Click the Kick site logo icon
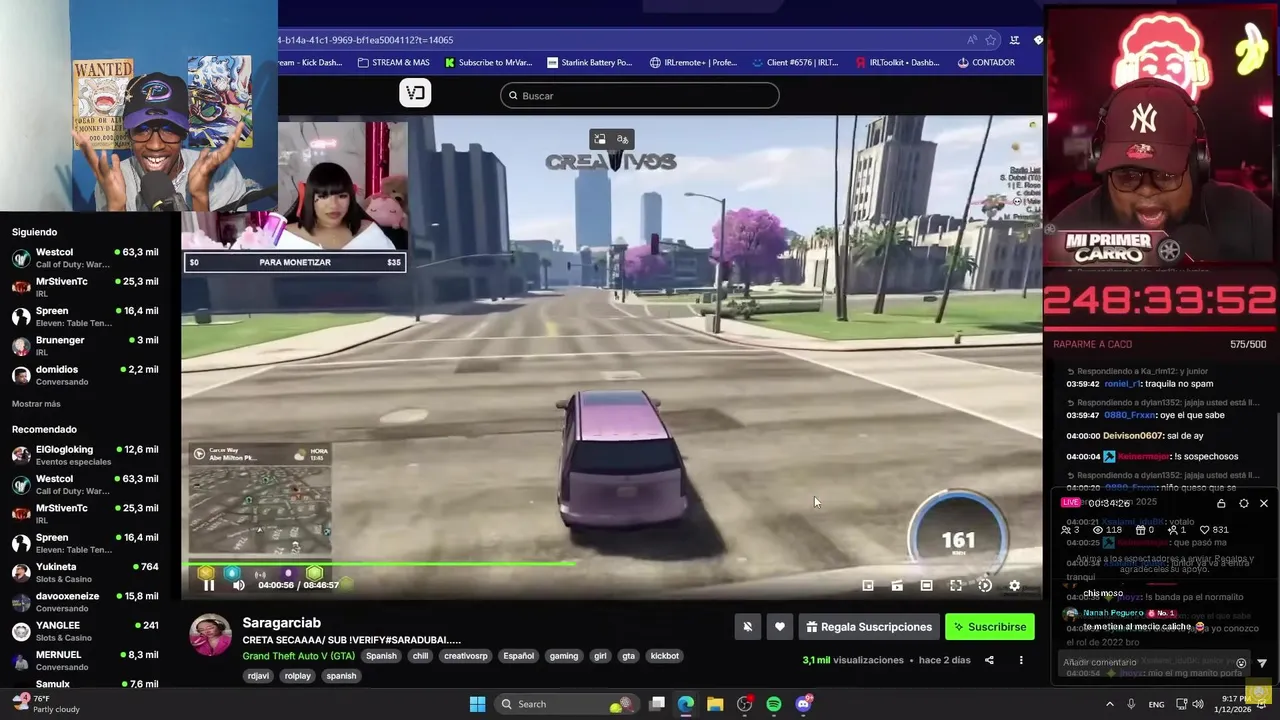This screenshot has width=1280, height=720. tap(415, 93)
